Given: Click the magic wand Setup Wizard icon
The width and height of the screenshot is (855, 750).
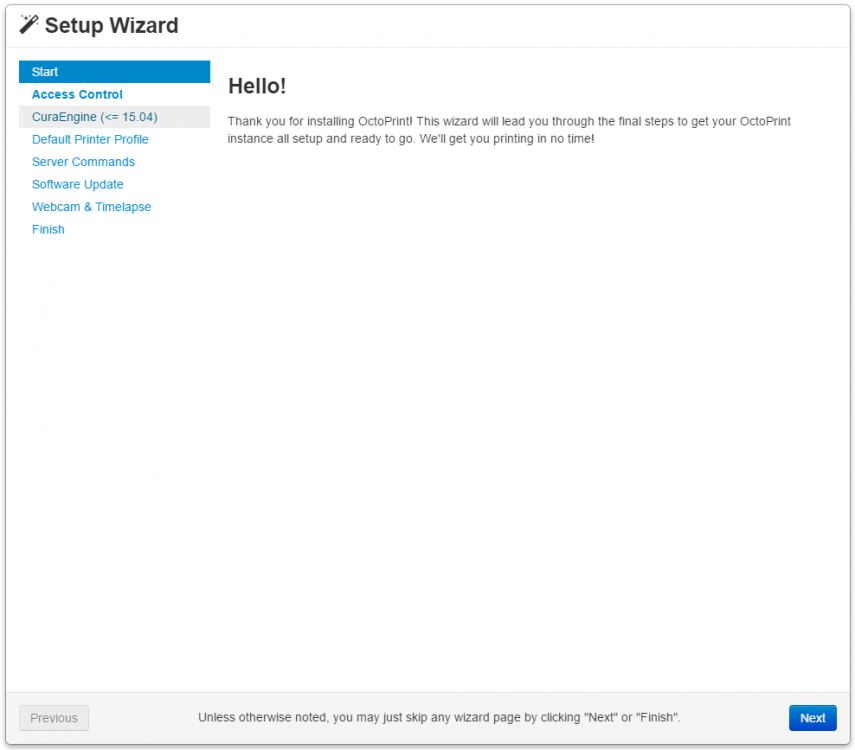Looking at the screenshot, I should pyautogui.click(x=29, y=25).
